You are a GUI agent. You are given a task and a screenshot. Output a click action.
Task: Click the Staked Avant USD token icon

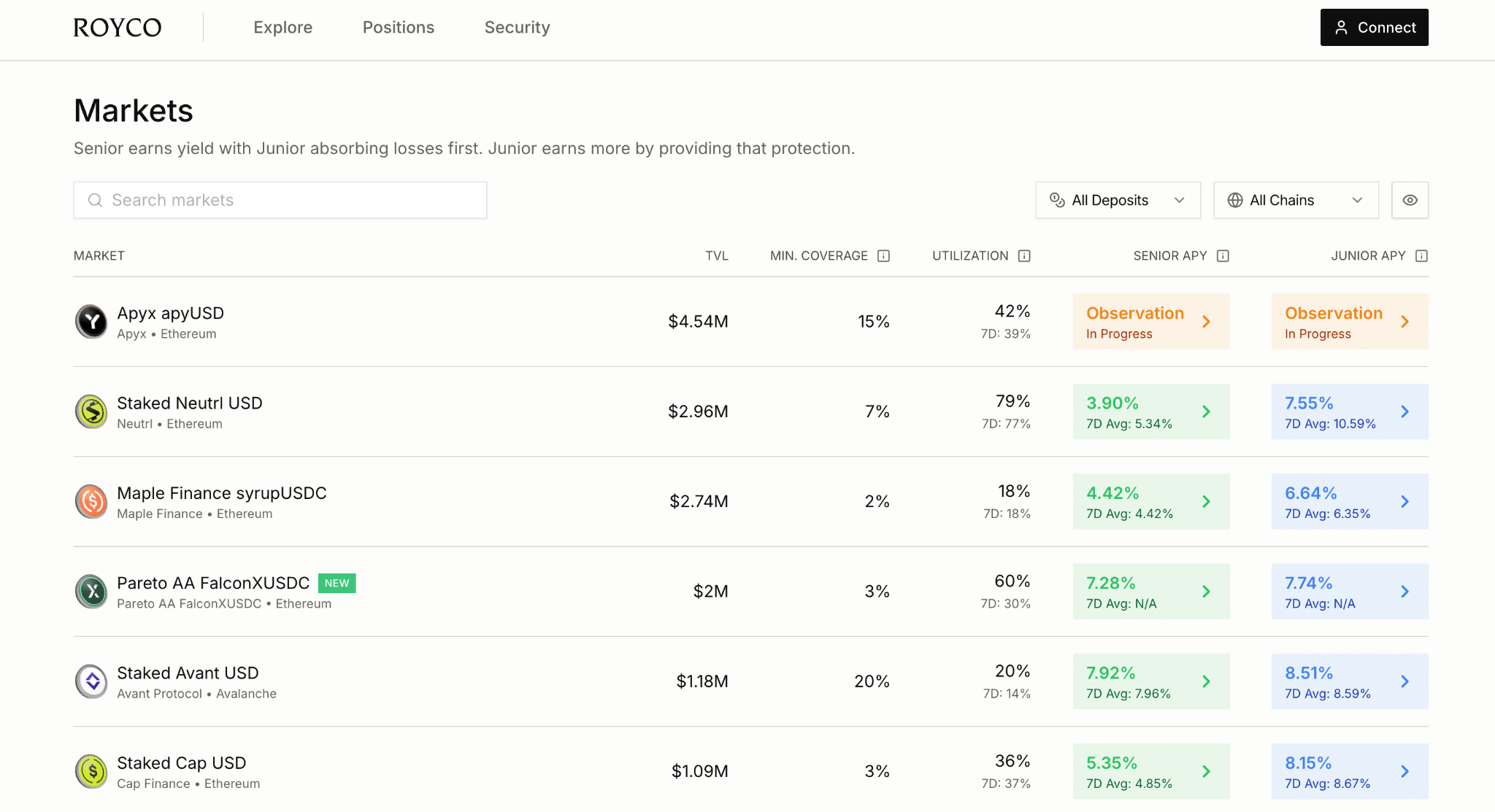[x=92, y=681]
